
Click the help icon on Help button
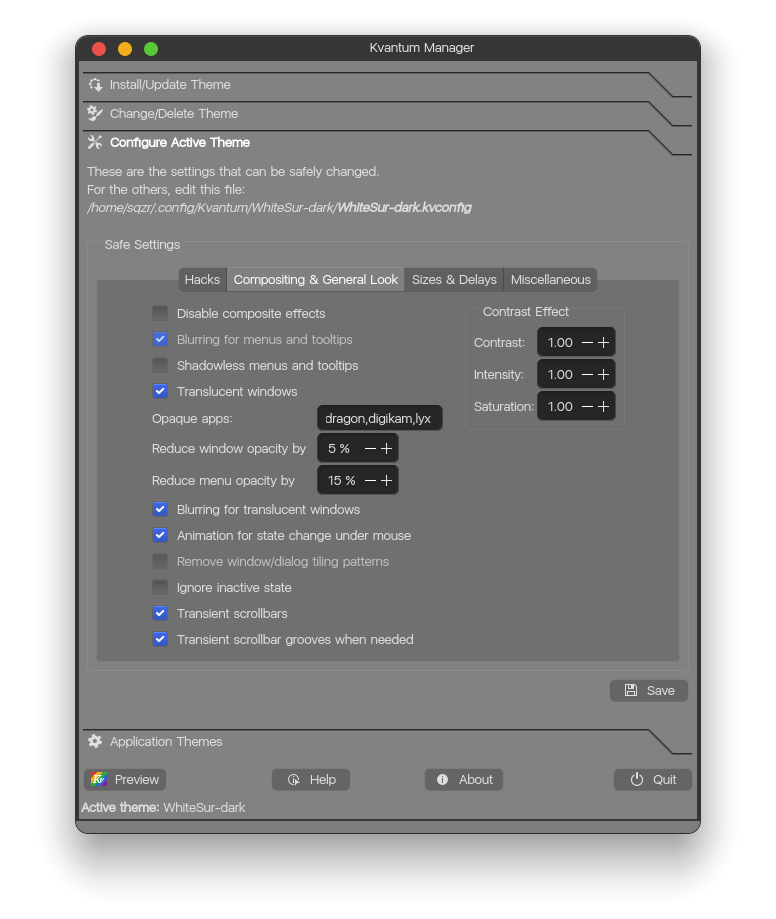[294, 780]
